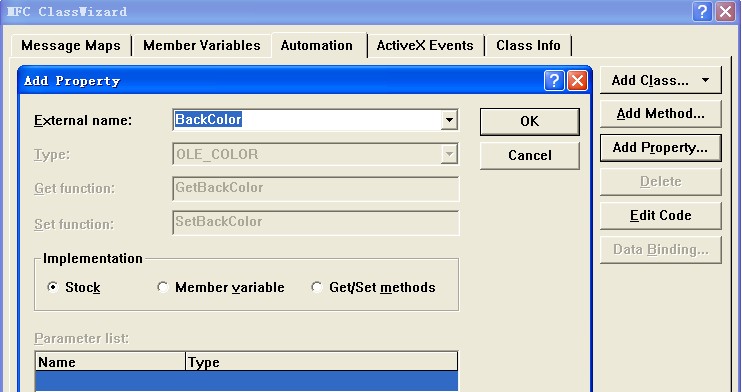The width and height of the screenshot is (742, 392).
Task: Click the Cancel button
Action: tap(530, 156)
